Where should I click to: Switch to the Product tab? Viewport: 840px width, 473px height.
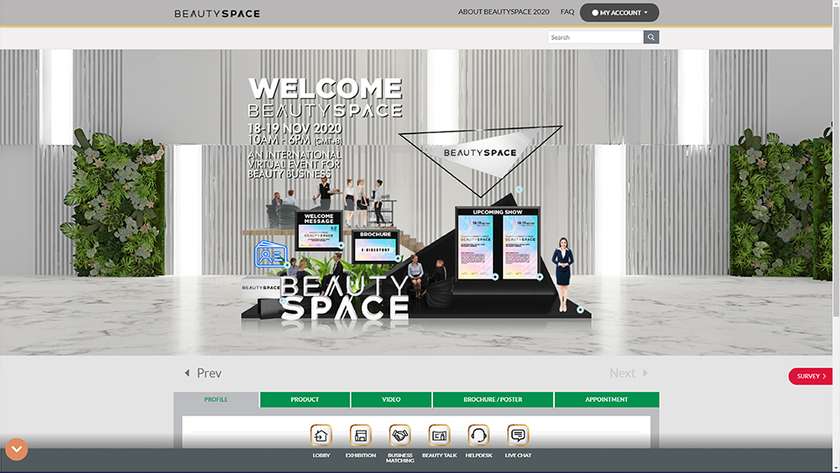click(x=305, y=400)
